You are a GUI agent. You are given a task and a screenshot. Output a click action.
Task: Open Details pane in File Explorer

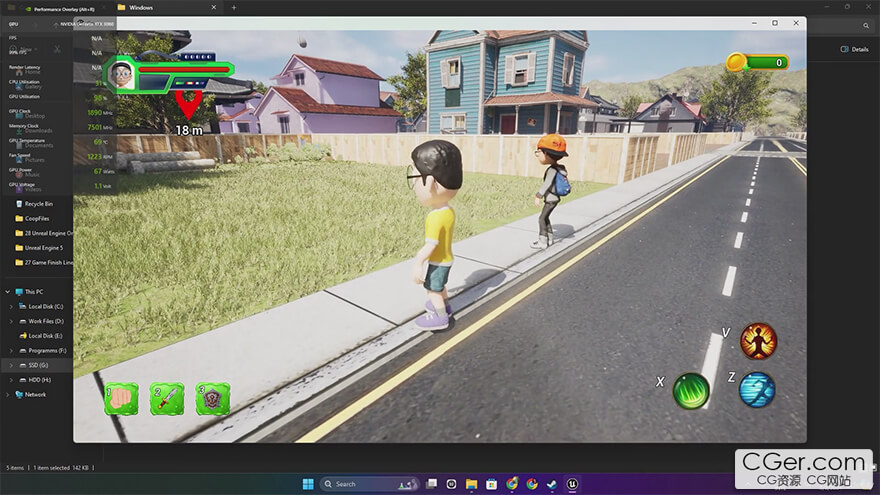[854, 49]
